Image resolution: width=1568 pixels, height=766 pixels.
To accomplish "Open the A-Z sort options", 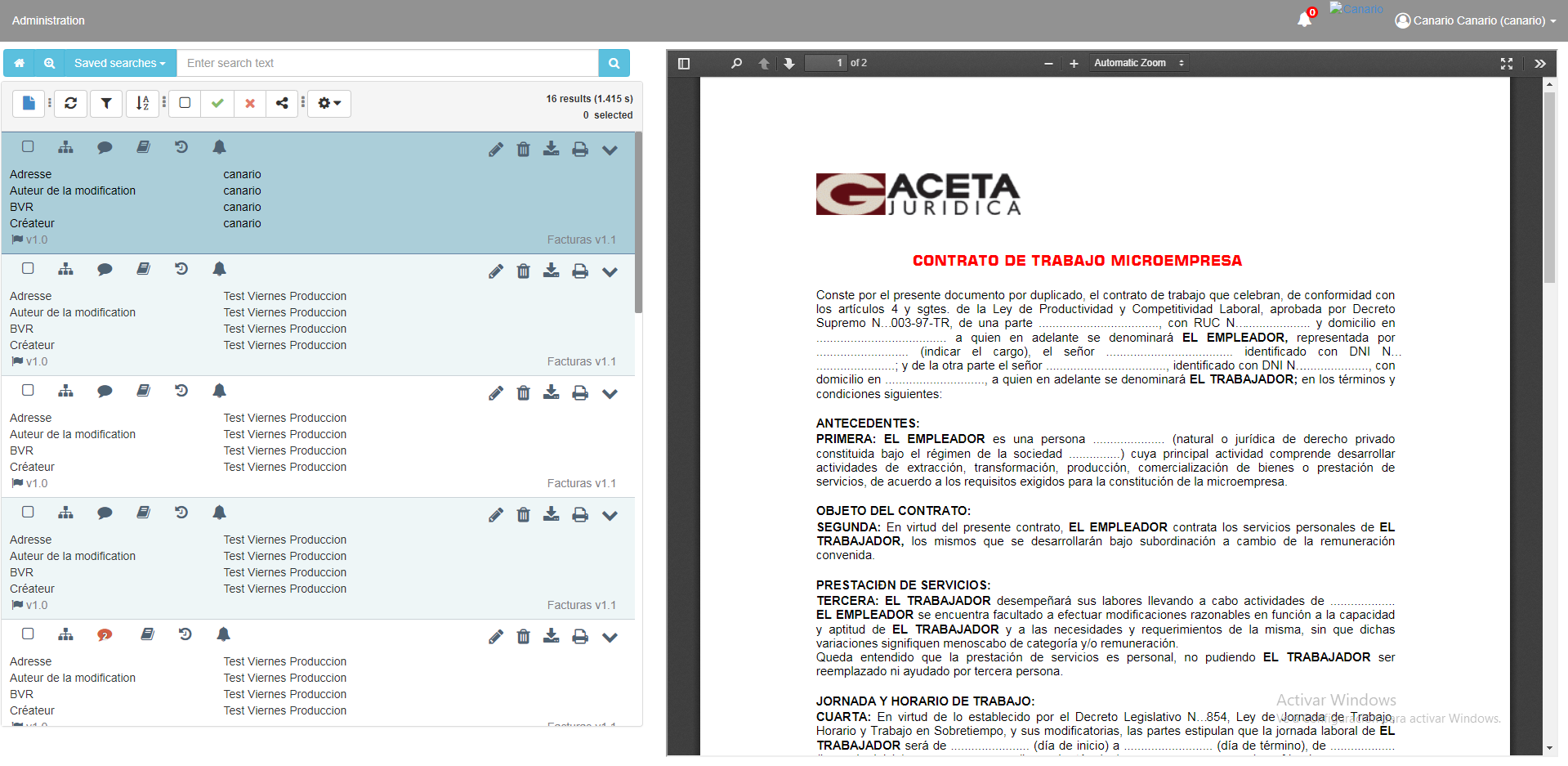I will [x=142, y=103].
